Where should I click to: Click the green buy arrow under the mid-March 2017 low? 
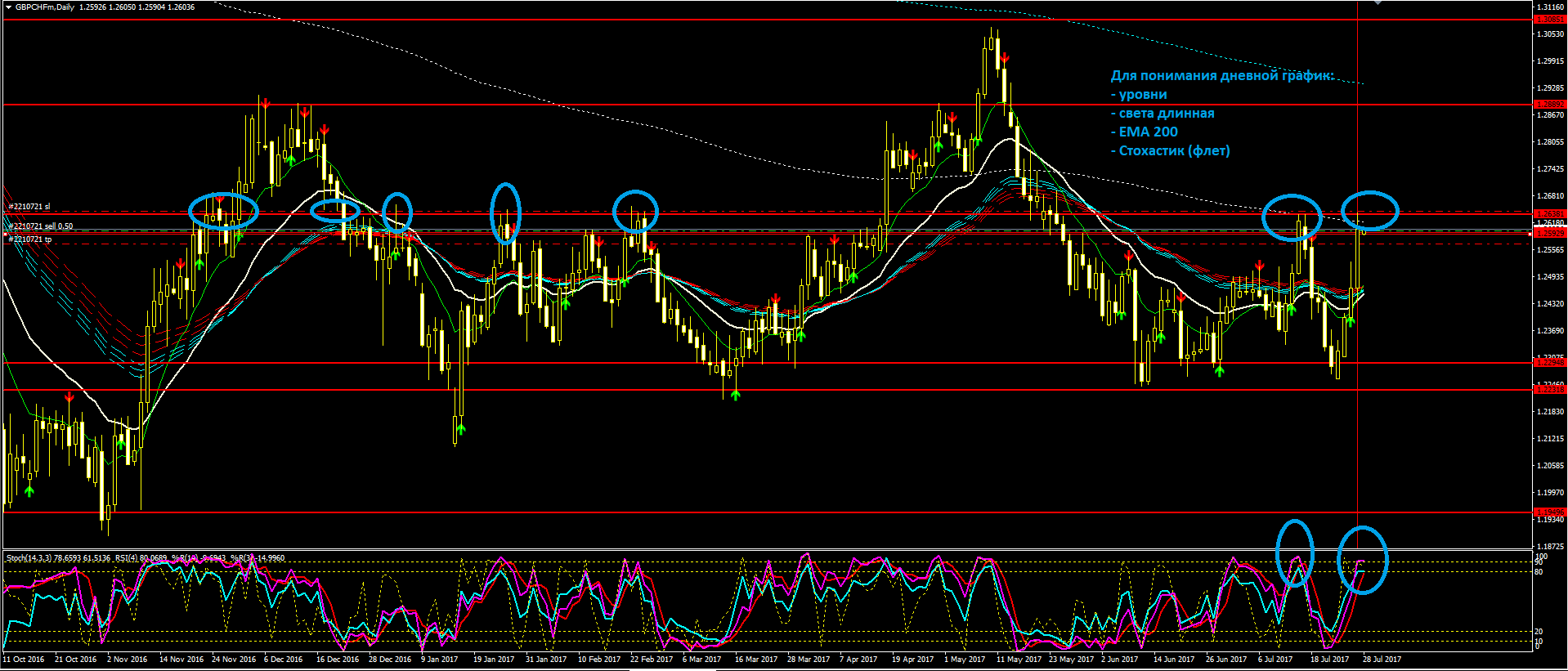735,395
